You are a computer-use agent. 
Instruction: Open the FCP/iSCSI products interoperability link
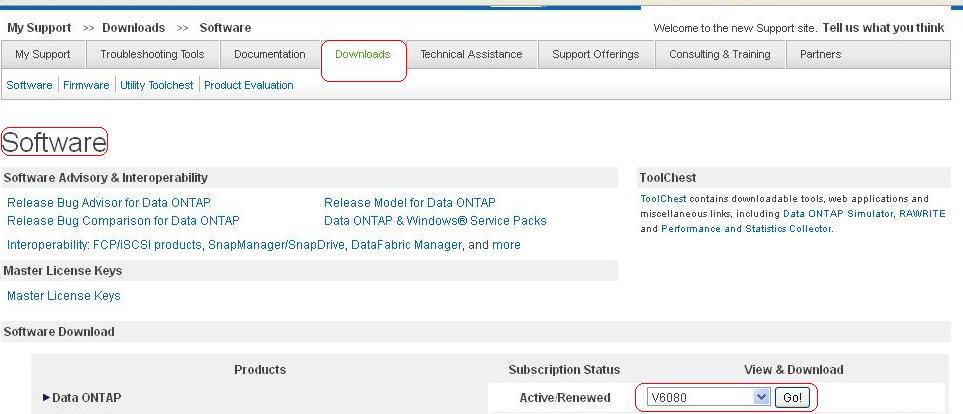(147, 245)
